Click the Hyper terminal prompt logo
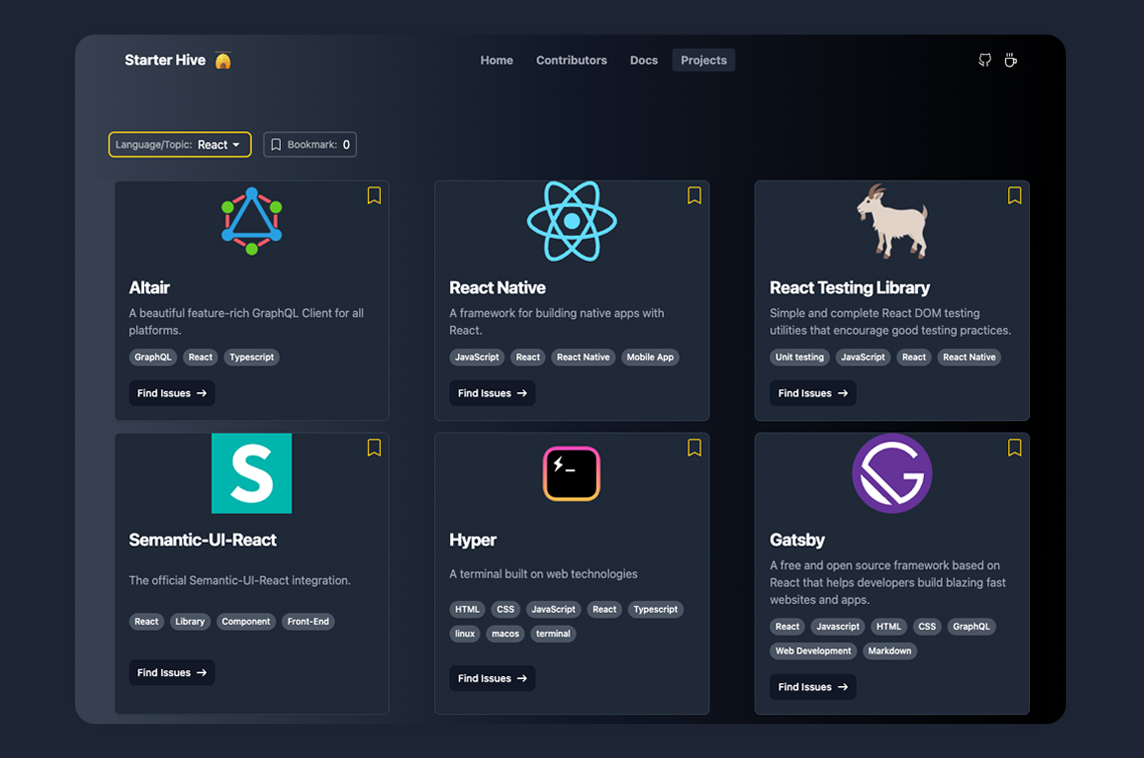The image size is (1144, 758). tap(571, 473)
